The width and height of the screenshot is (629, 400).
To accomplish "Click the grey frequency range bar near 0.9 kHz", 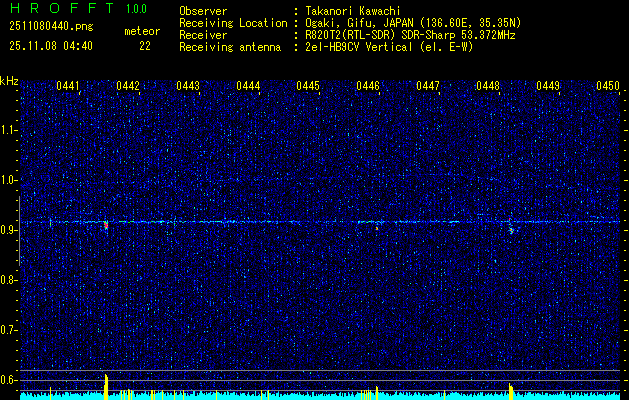I will 19,231.
